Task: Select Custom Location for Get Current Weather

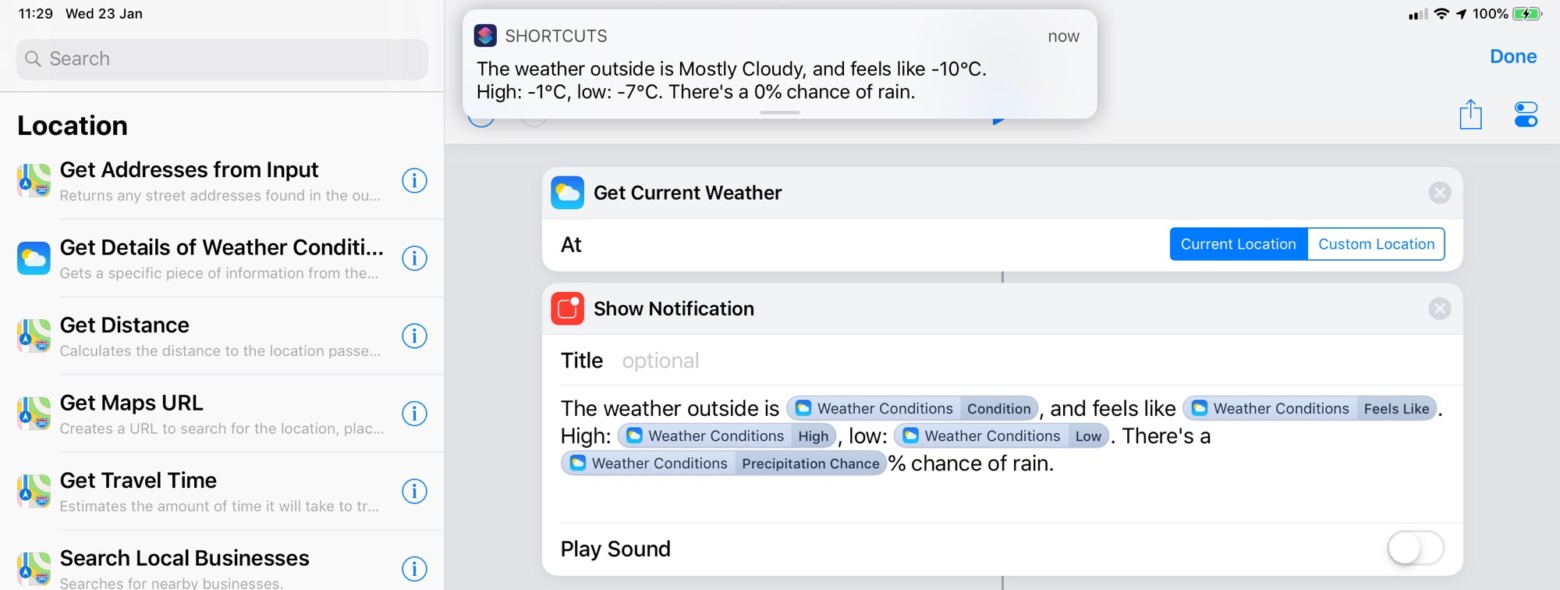Action: pos(1376,243)
